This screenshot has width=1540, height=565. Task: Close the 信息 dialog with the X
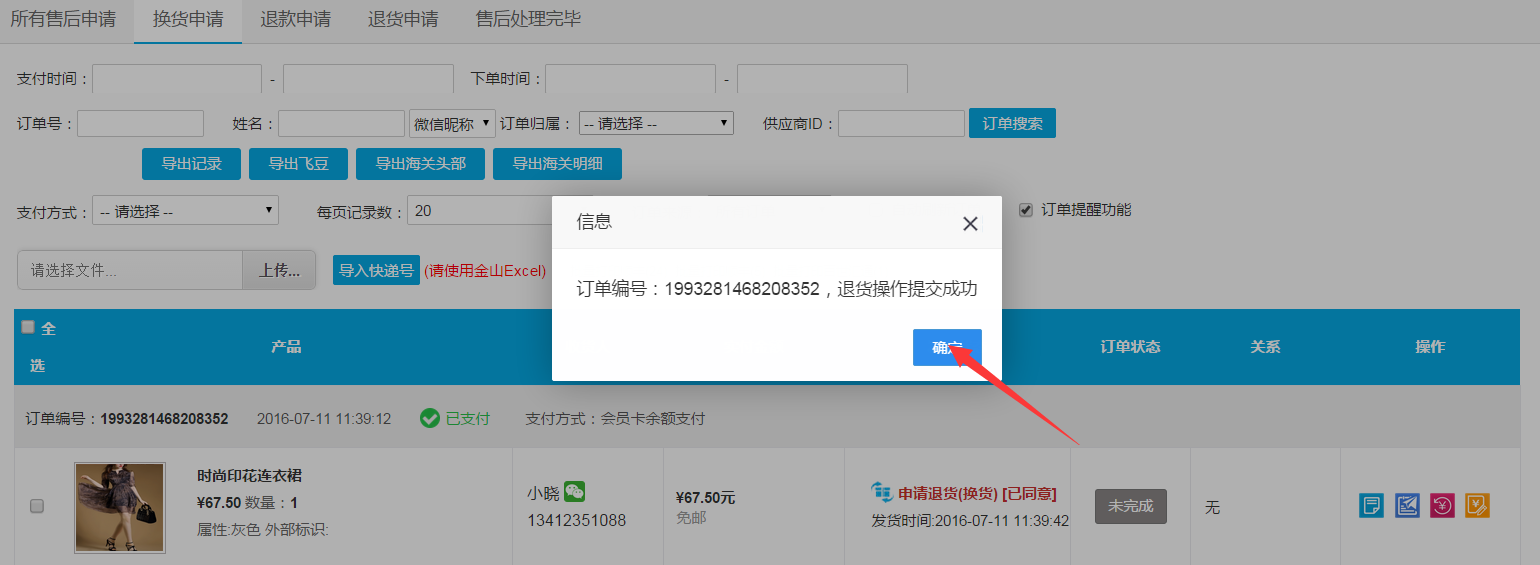tap(970, 223)
